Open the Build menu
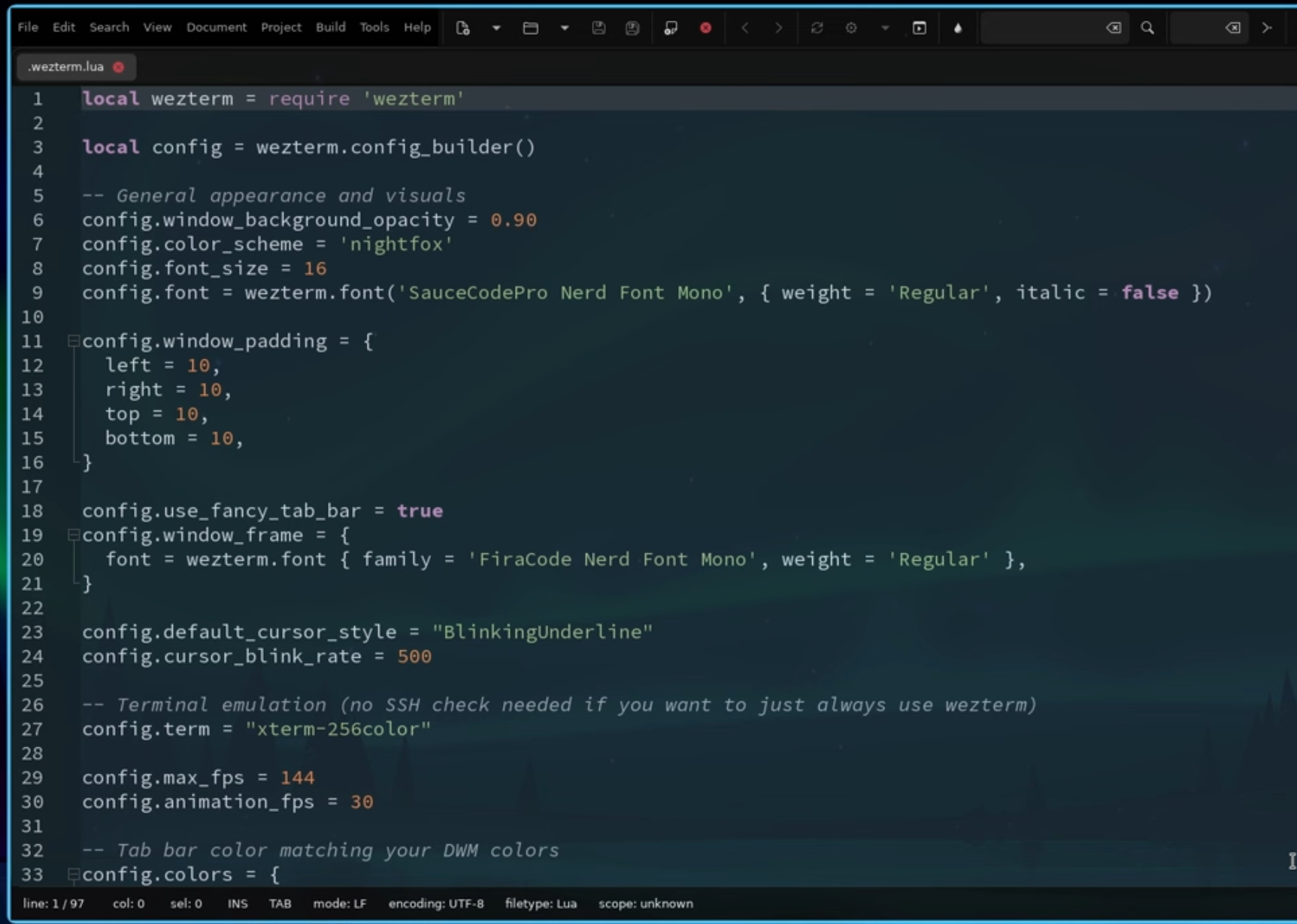Viewport: 1297px width, 924px height. pos(331,27)
